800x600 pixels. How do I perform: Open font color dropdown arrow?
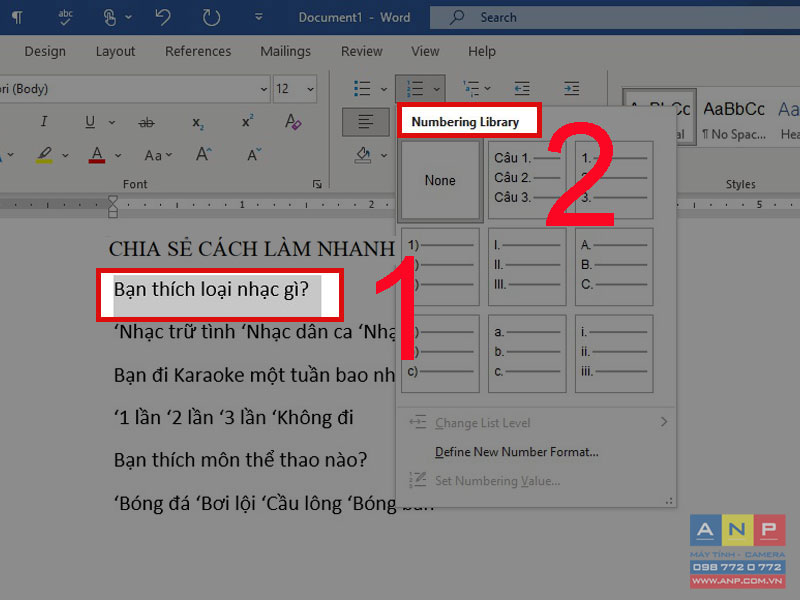[x=118, y=155]
